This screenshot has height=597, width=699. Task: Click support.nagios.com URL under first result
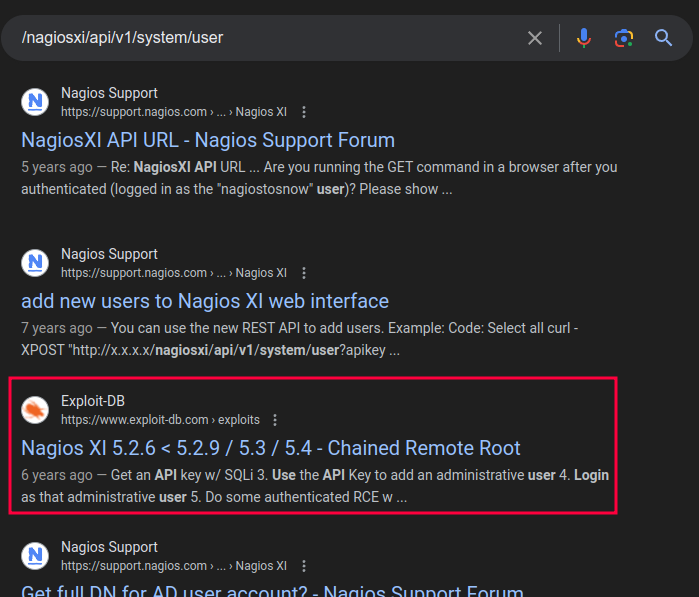(134, 112)
